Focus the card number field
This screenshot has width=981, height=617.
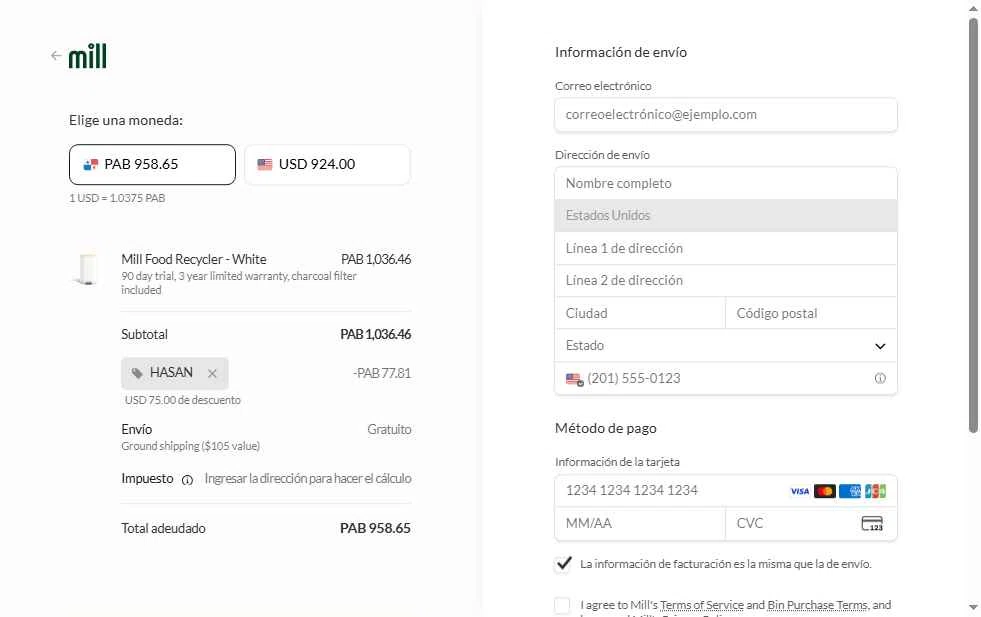pyautogui.click(x=726, y=491)
